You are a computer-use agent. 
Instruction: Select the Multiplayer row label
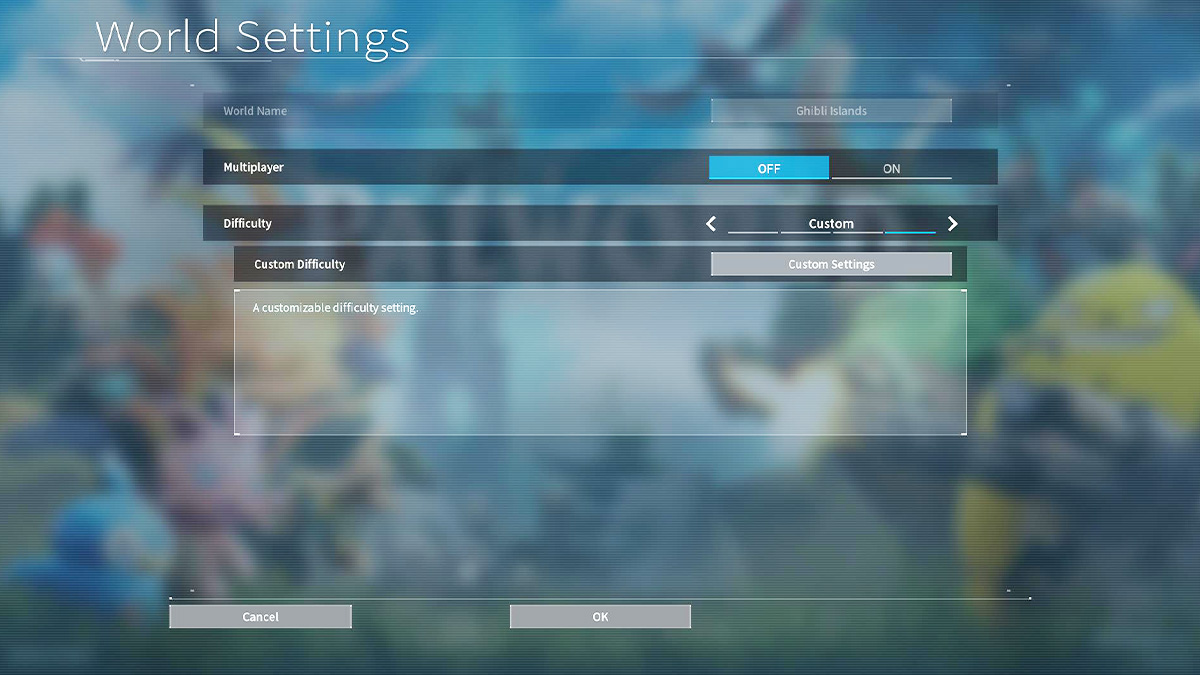(253, 167)
